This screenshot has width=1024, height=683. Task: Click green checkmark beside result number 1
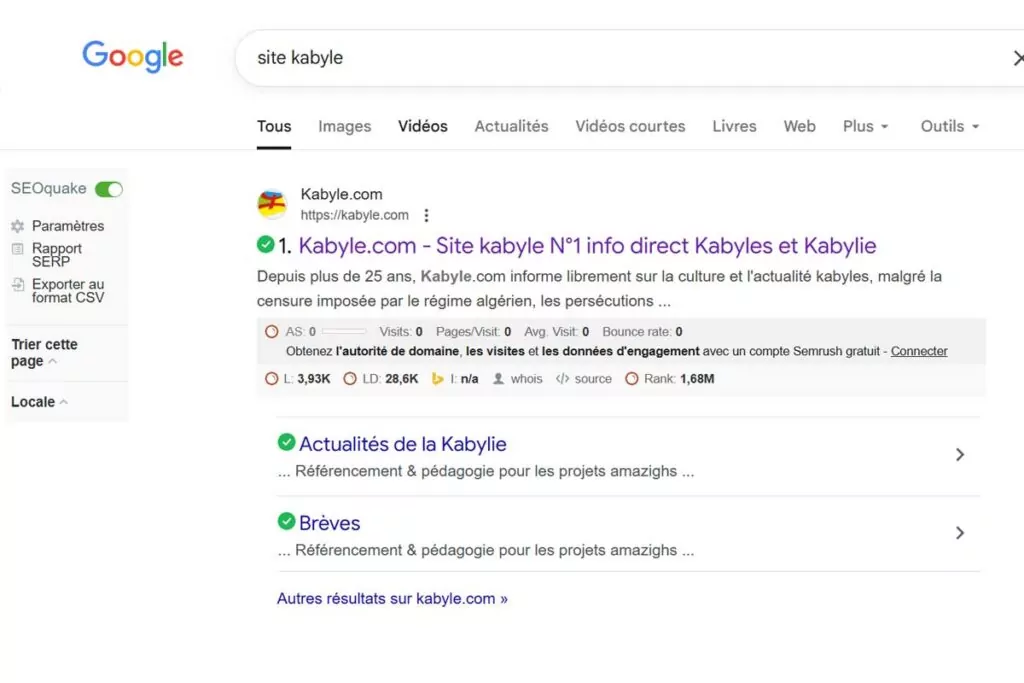coord(265,245)
